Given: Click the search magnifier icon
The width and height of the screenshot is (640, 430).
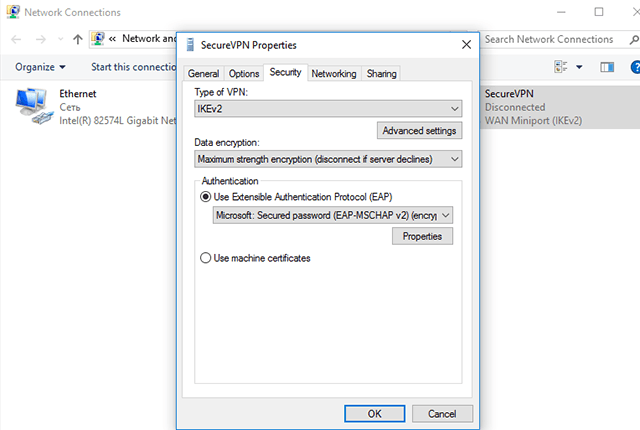Looking at the screenshot, I should 634,40.
